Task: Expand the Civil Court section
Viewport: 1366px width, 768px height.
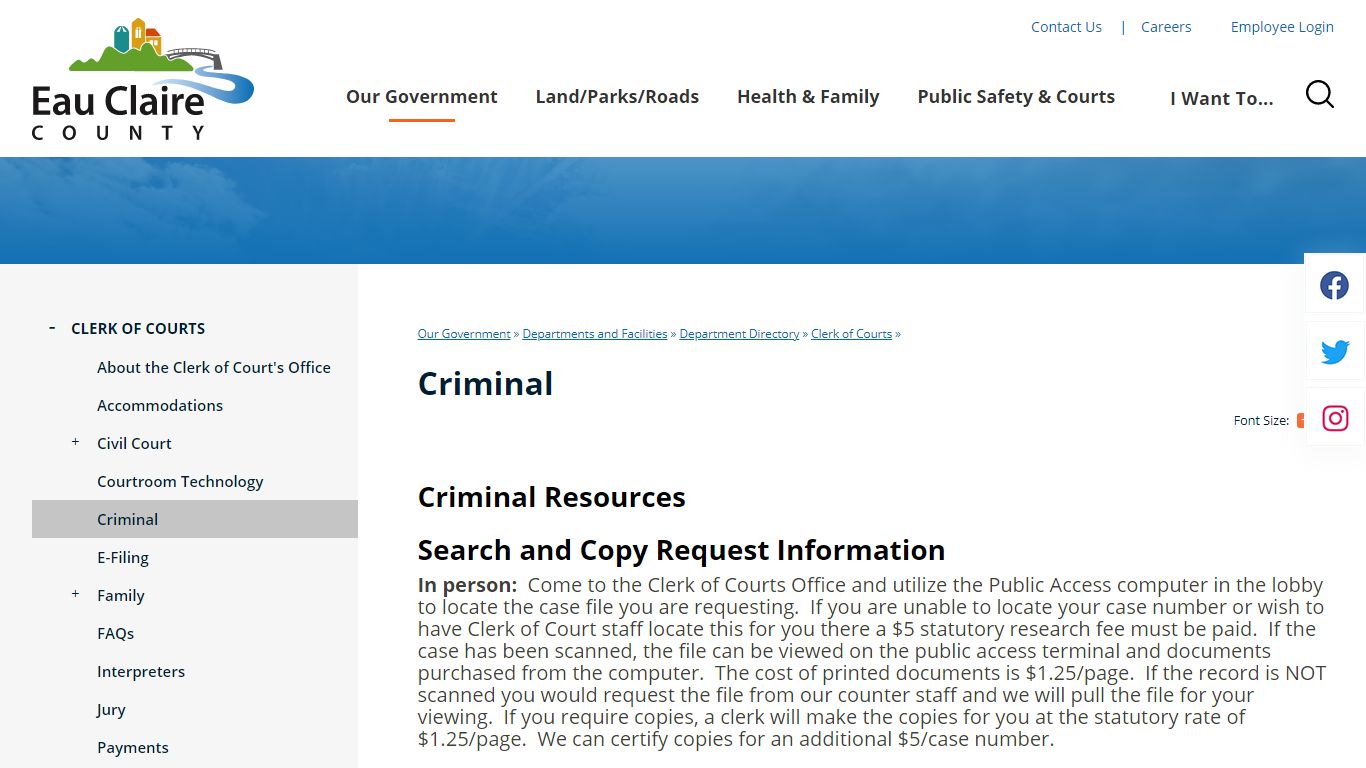Action: tap(74, 441)
